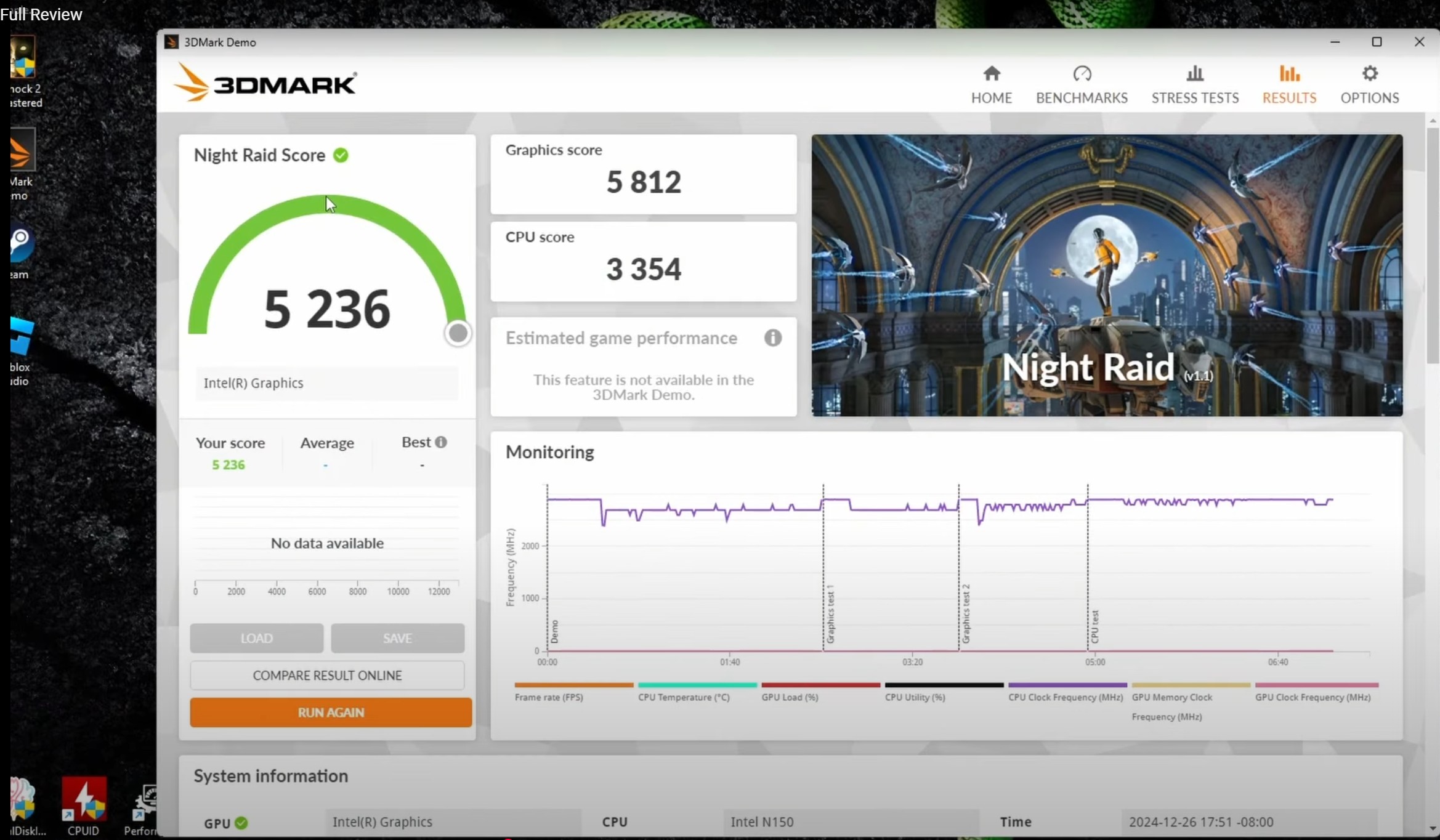Screen dimensions: 1440x840
Task: Open the Performance desktop shortcut
Action: pyautogui.click(x=140, y=810)
